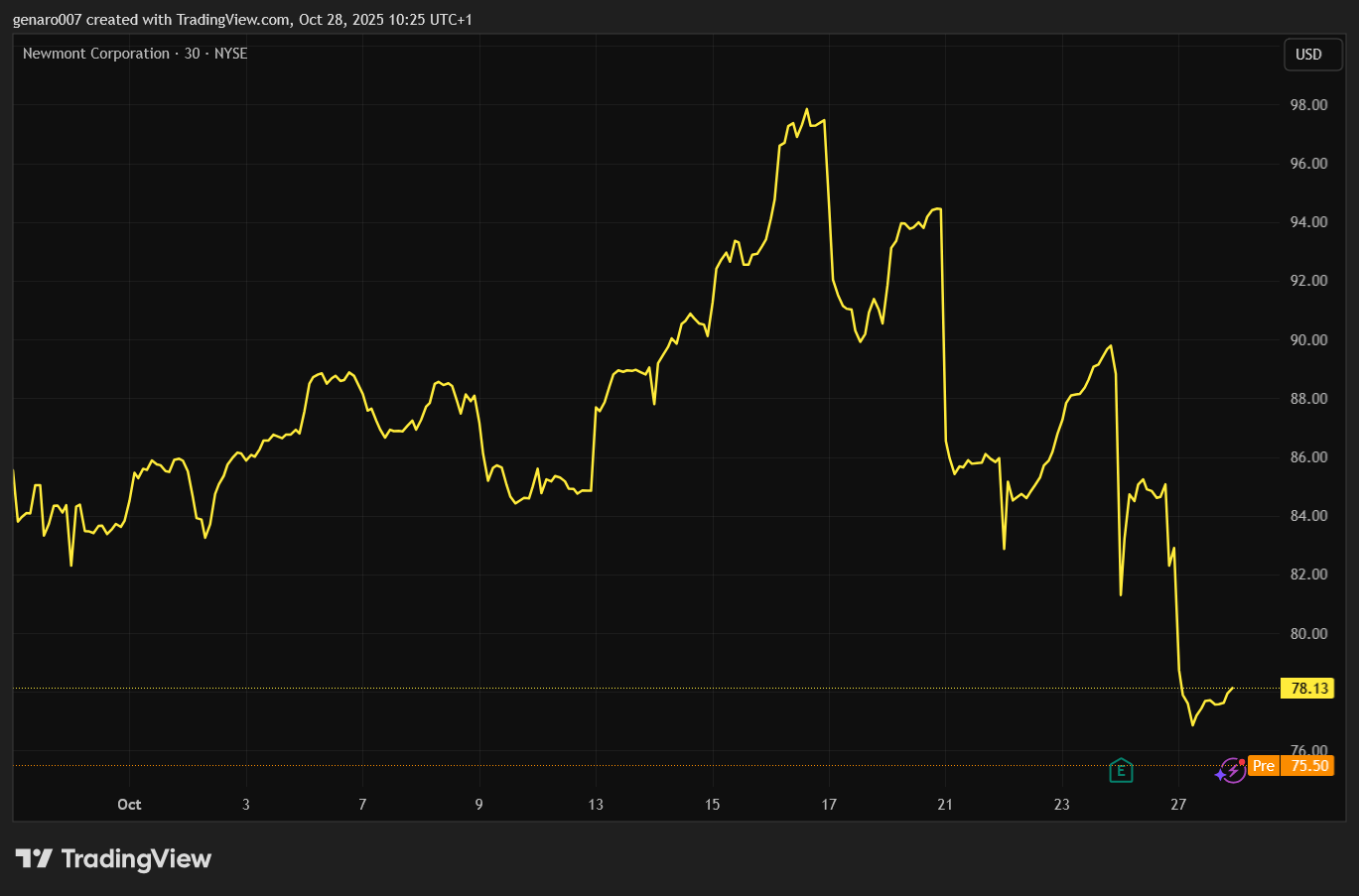The image size is (1359, 896).
Task: Click the 90.00 price axis label
Action: [1308, 339]
